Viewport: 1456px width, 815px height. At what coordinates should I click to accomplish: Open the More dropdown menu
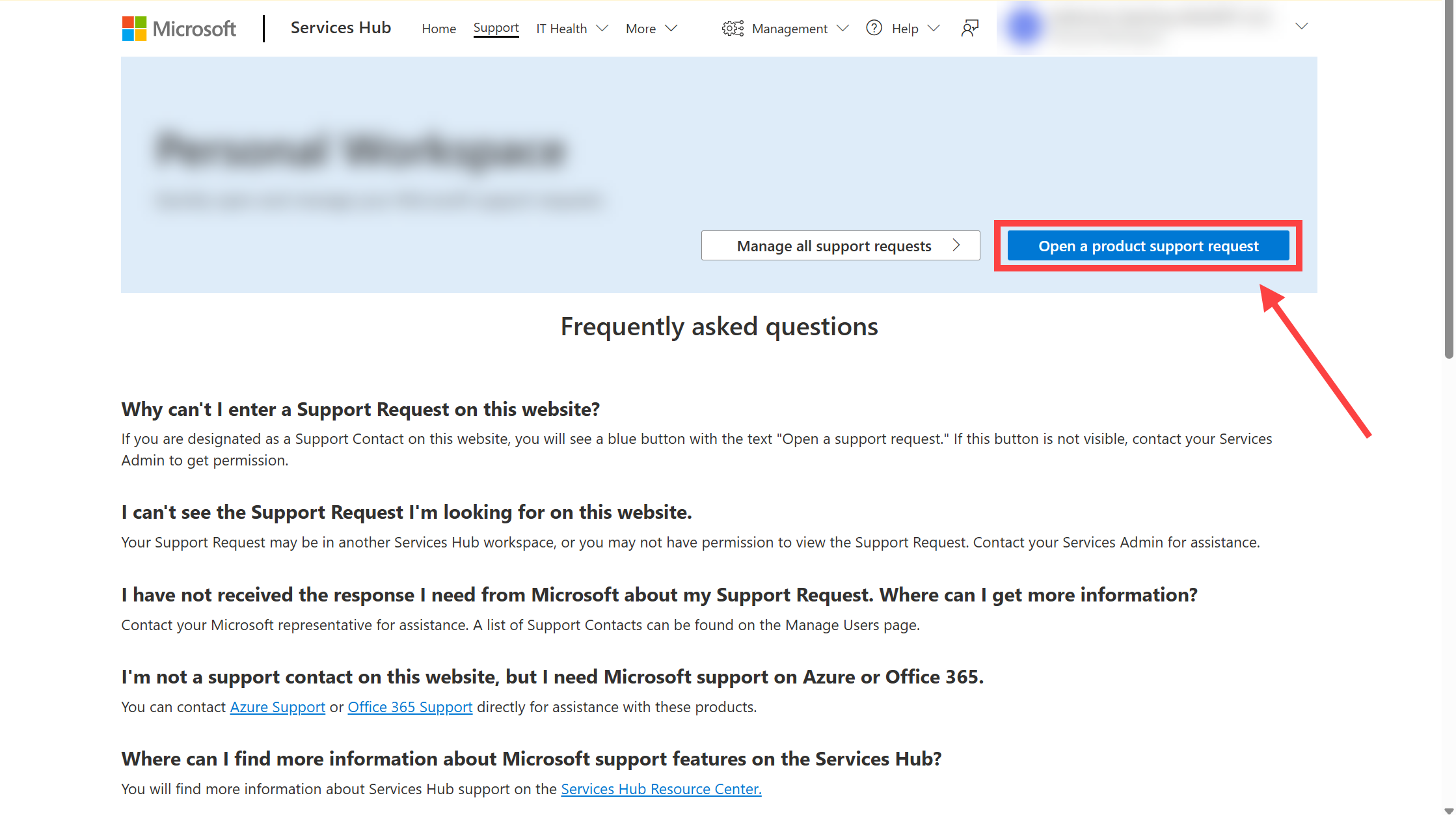click(650, 28)
